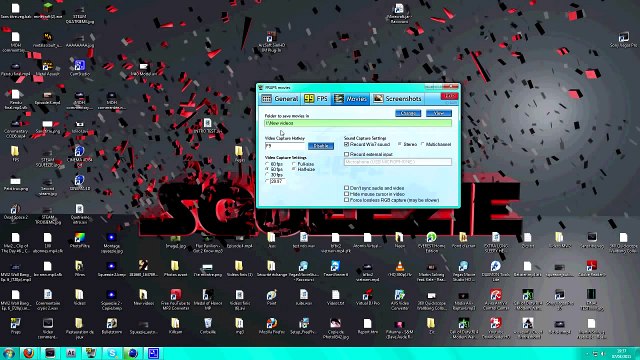
Task: Click the Killcam folder icon
Action: coord(176,324)
